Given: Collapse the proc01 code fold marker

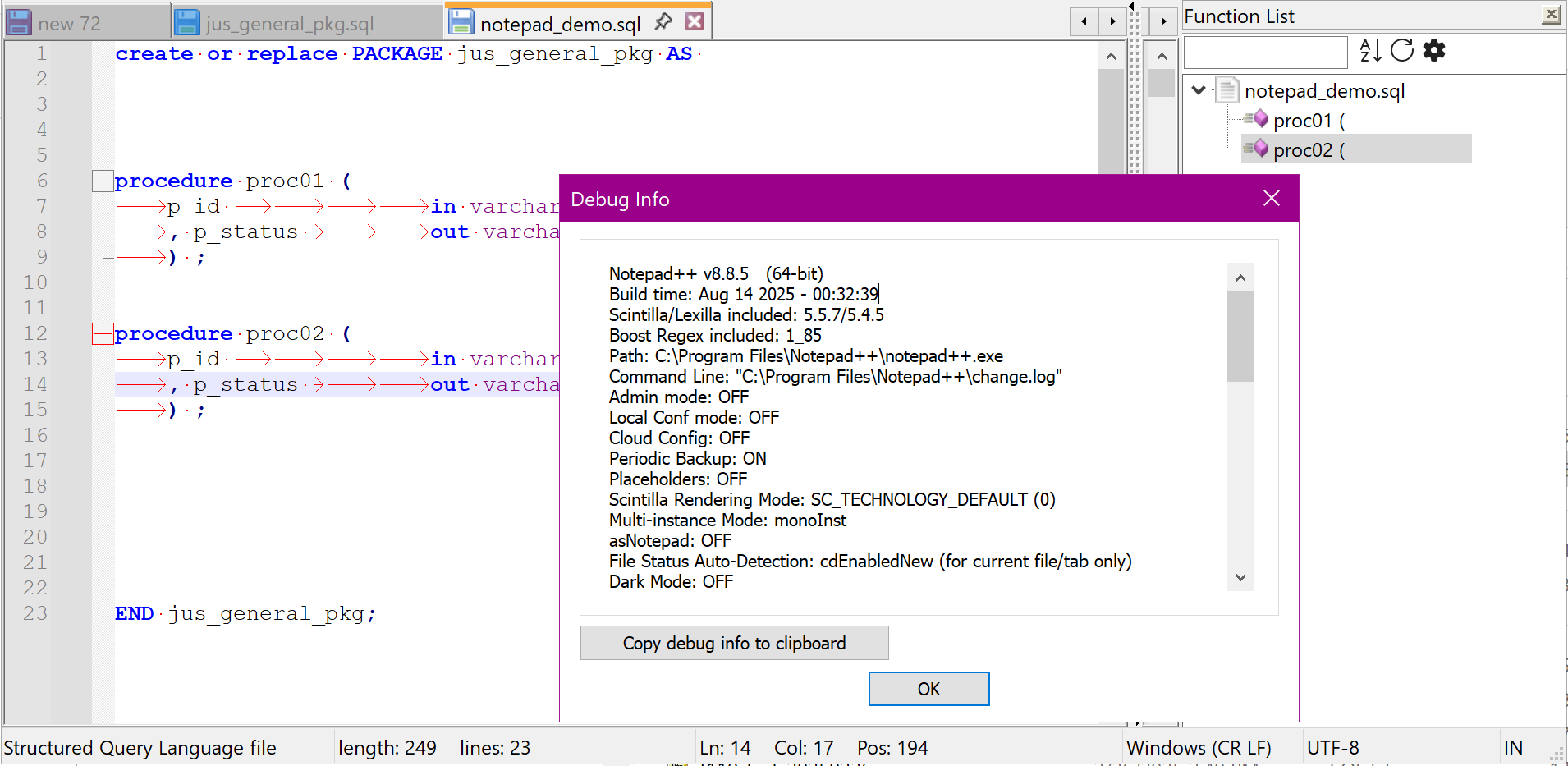Looking at the screenshot, I should tap(103, 181).
